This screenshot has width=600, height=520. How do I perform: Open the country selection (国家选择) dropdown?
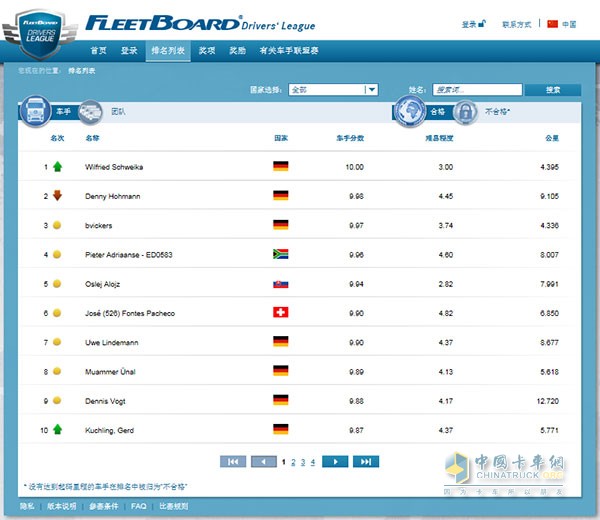point(333,90)
